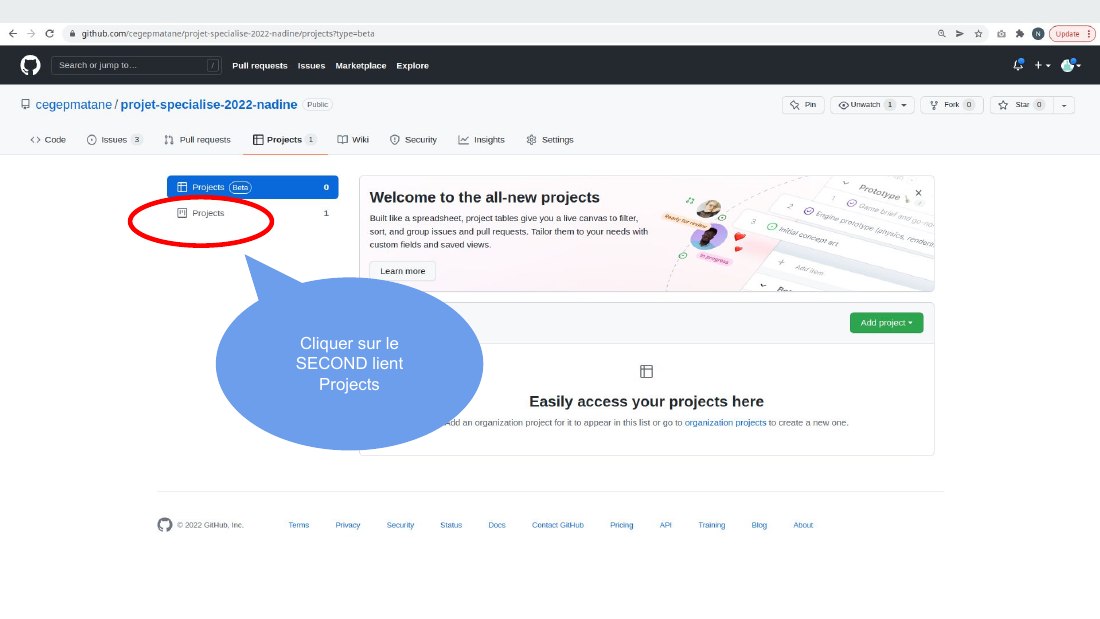Open the Code tab

48,140
